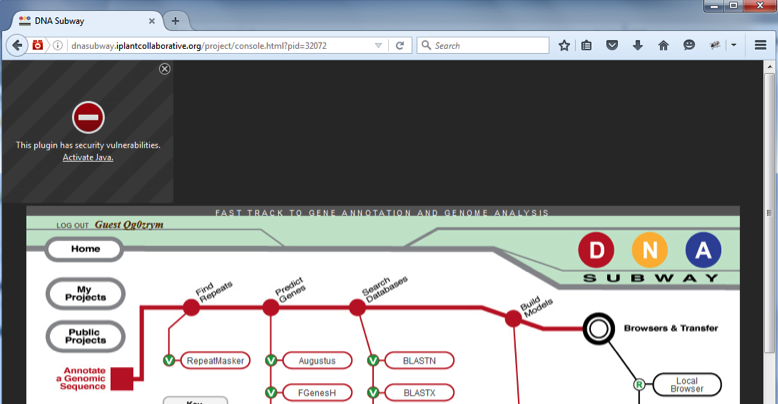Bookmark this page with the star icon

564,46
